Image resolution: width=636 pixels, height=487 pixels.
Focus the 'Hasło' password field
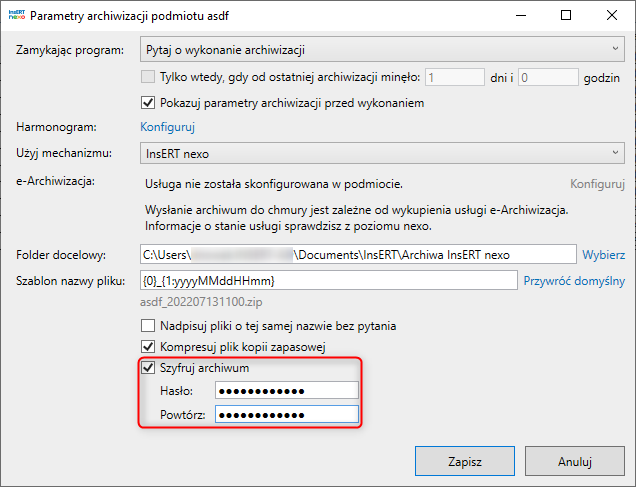[286, 391]
